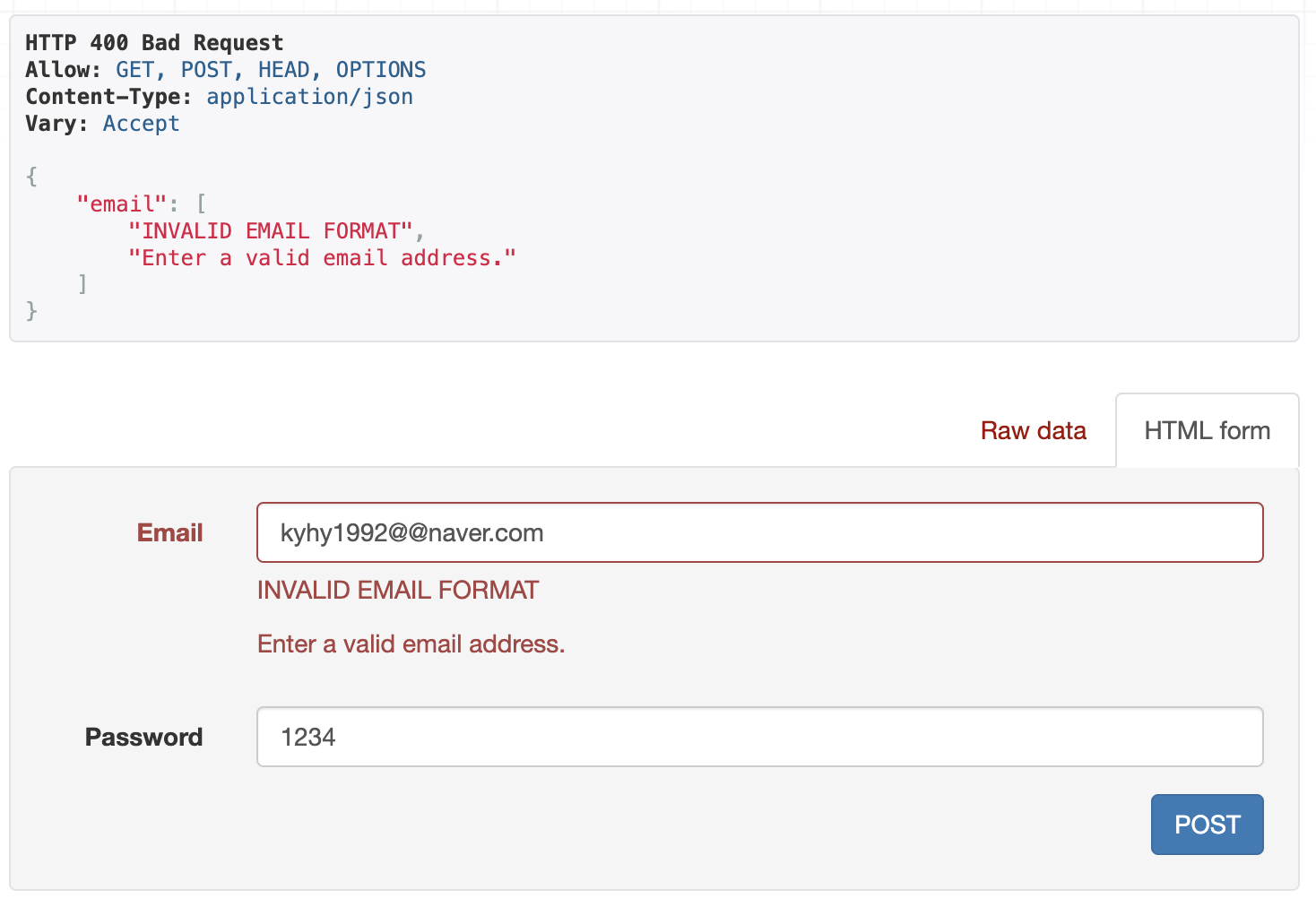
Task: Click the Accept value of the Vary header
Action: pyautogui.click(x=141, y=124)
